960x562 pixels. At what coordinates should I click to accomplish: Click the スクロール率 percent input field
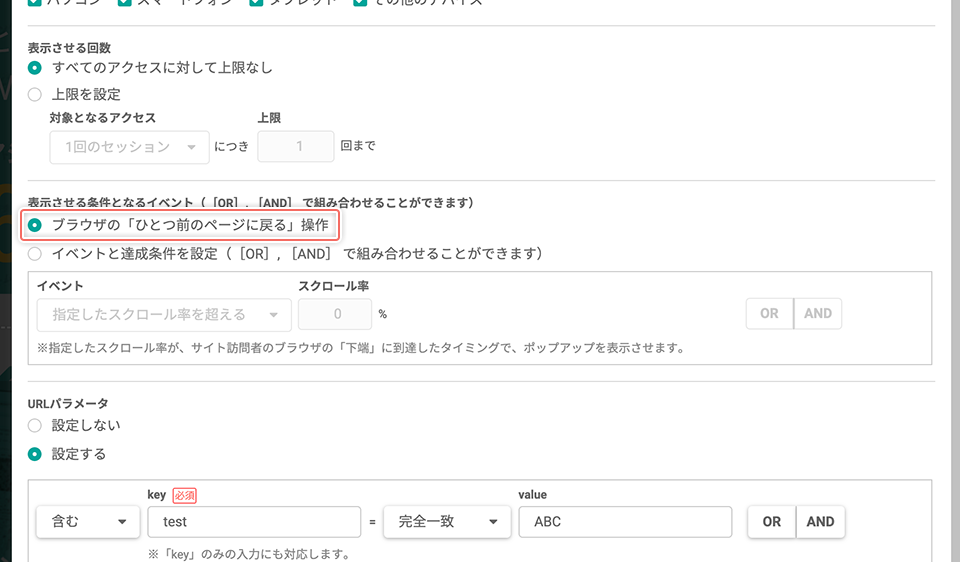pyautogui.click(x=335, y=314)
